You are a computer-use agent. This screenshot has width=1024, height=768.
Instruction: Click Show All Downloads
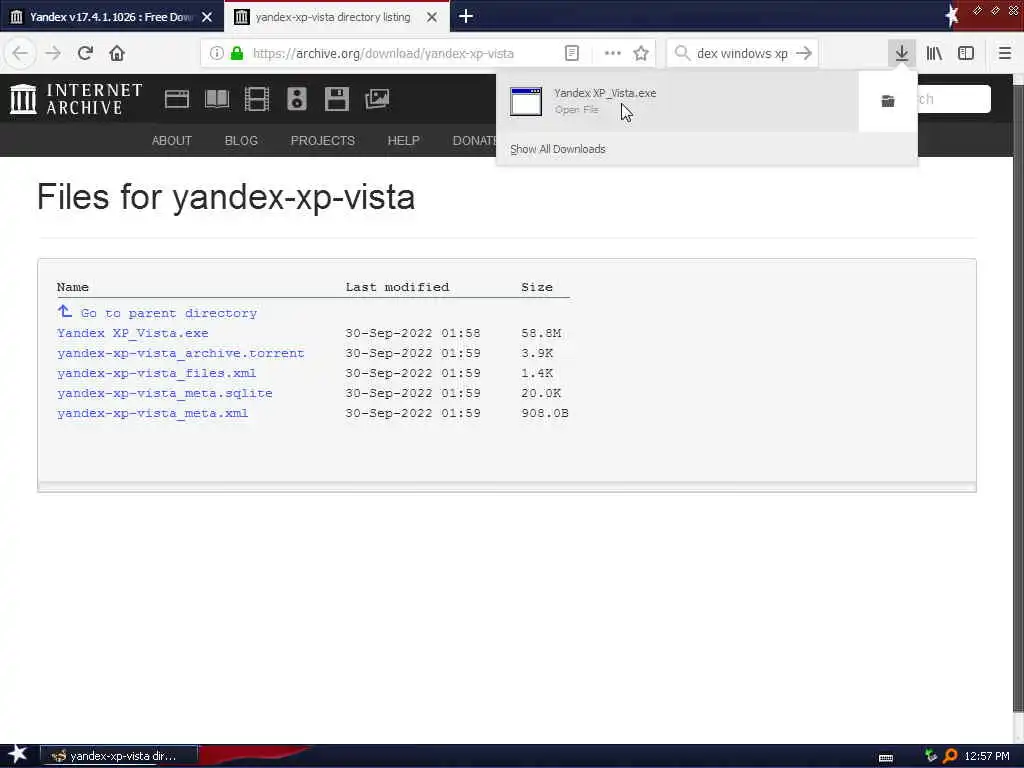tap(558, 149)
